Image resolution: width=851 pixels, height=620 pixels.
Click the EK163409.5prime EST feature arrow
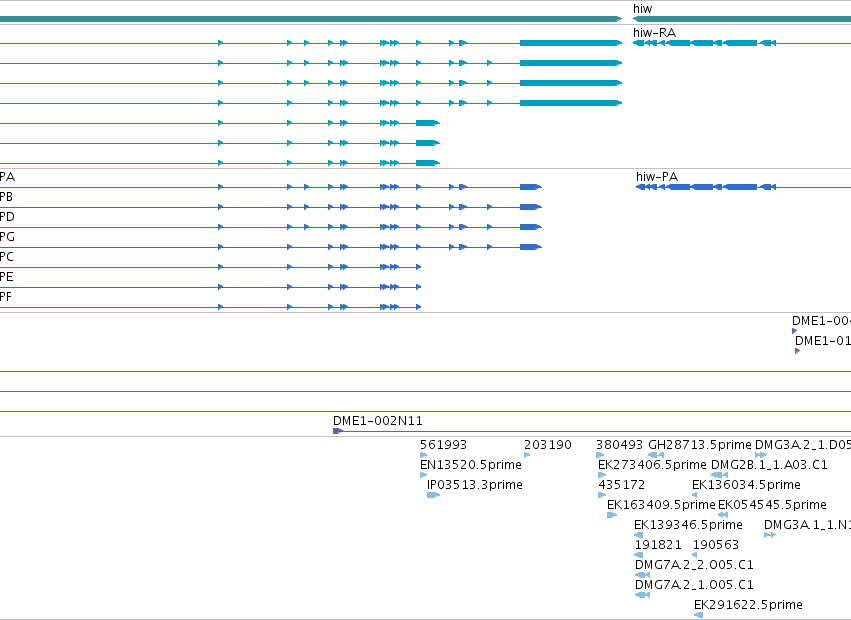pyautogui.click(x=612, y=515)
